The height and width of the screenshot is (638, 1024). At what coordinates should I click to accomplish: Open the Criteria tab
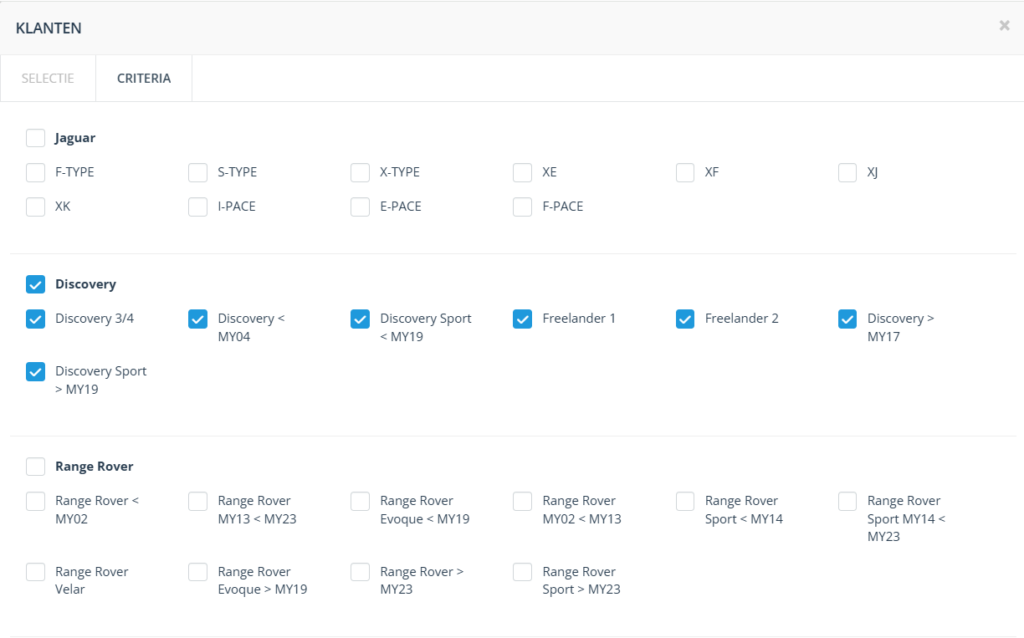coord(144,78)
